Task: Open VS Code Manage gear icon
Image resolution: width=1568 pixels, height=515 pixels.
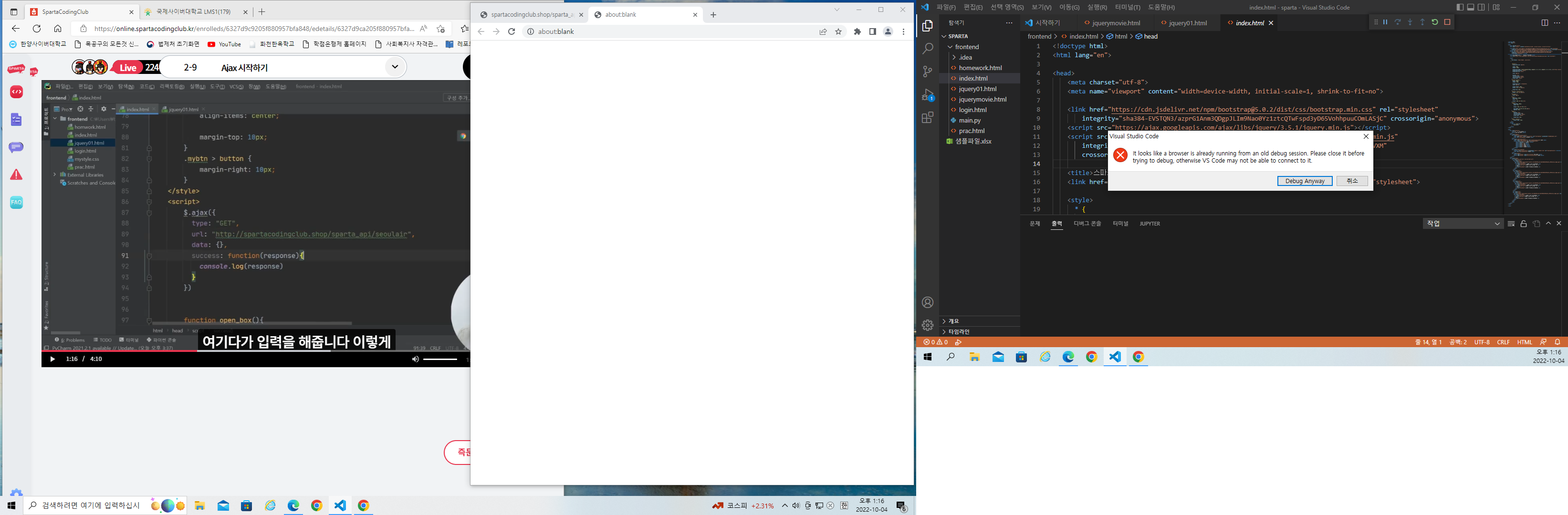Action: click(x=928, y=325)
